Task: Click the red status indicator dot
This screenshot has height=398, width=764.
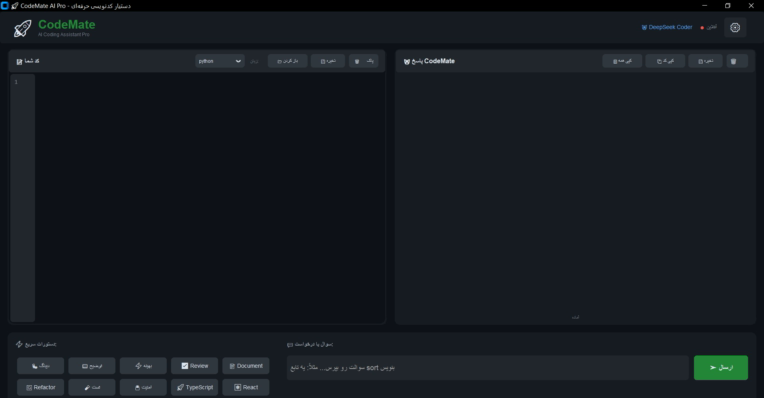Action: (x=702, y=28)
